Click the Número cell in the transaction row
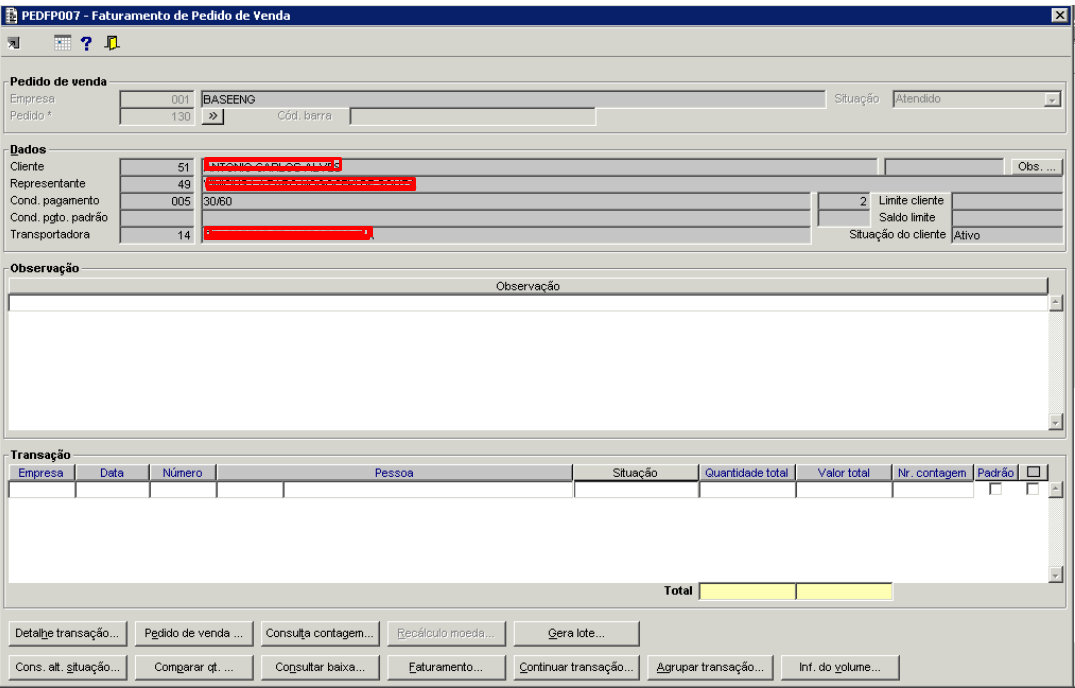The width and height of the screenshot is (1075, 688). [x=182, y=489]
